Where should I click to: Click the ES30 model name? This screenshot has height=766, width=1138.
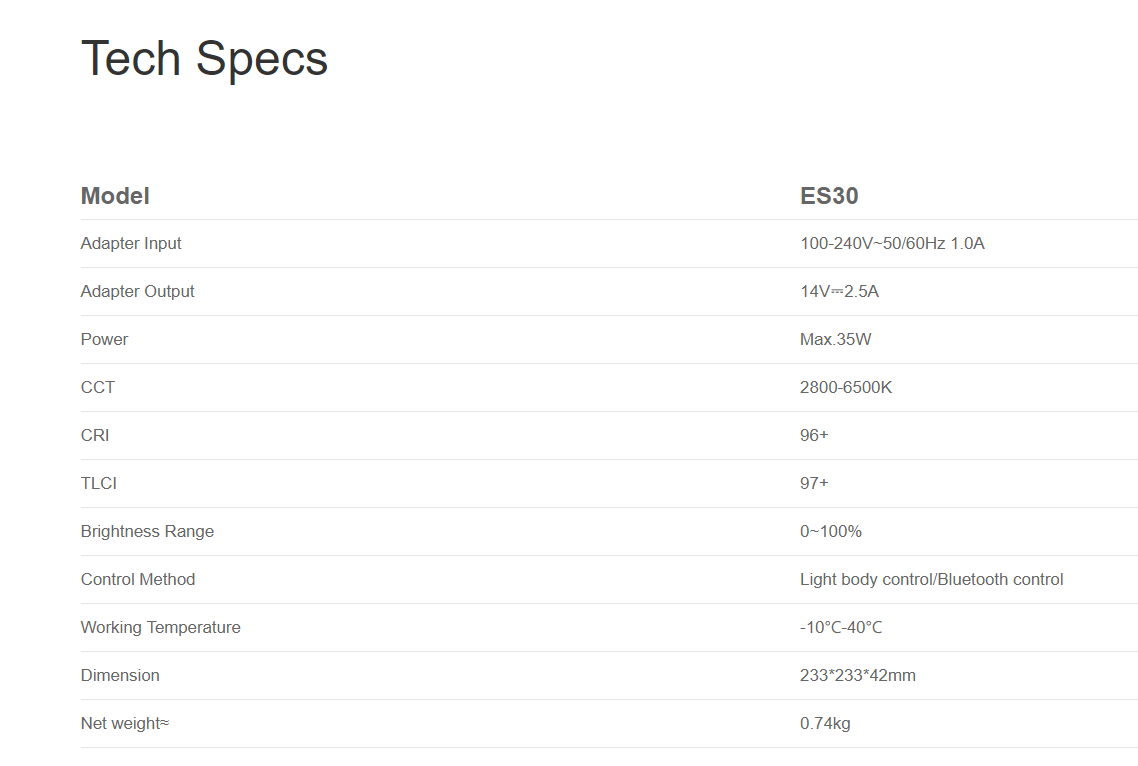[x=829, y=196]
